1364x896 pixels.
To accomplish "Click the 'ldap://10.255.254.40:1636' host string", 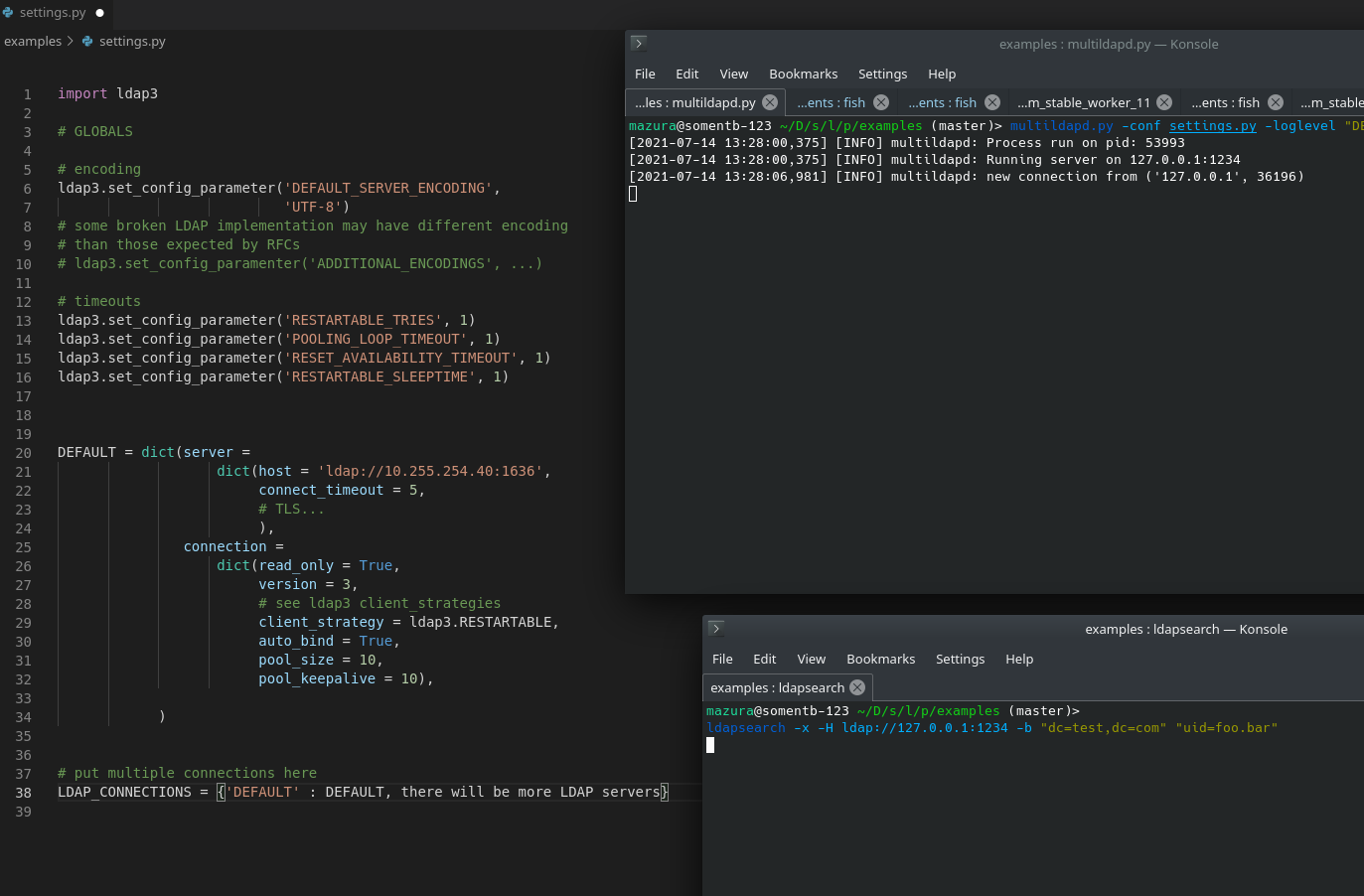I will click(x=430, y=471).
